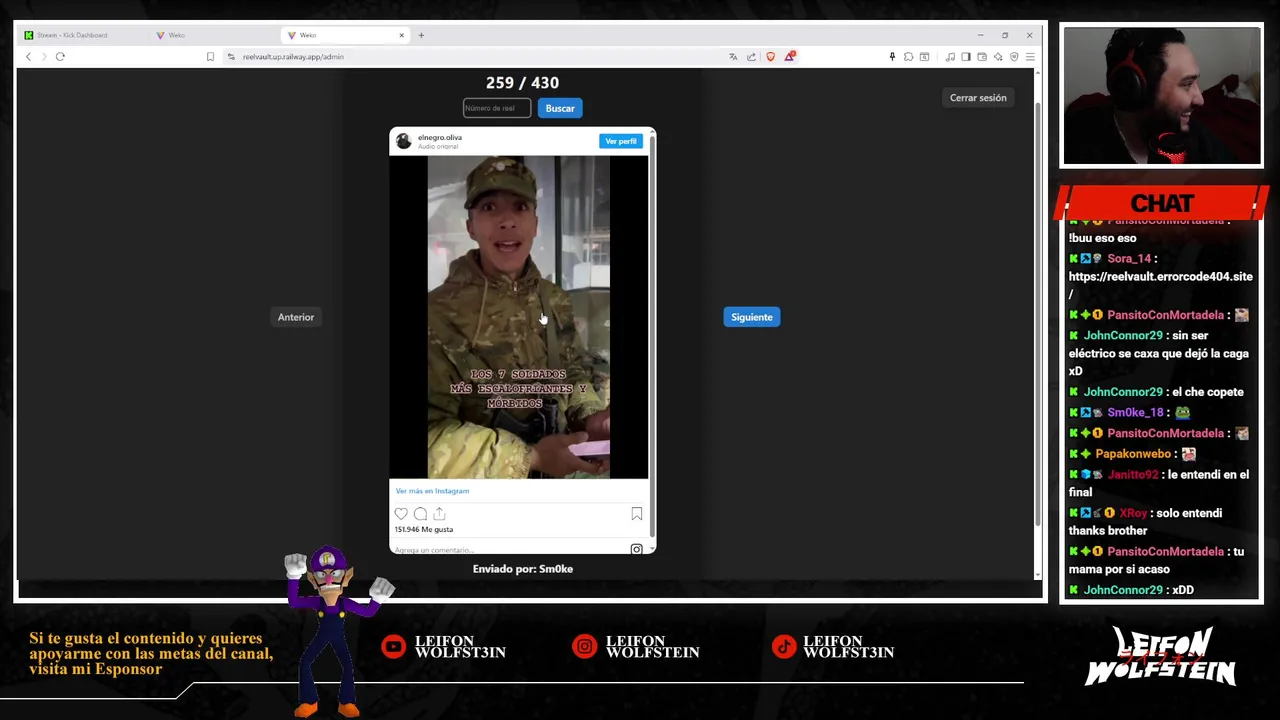Click the Anterior button
The height and width of the screenshot is (720, 1280).
tap(296, 317)
